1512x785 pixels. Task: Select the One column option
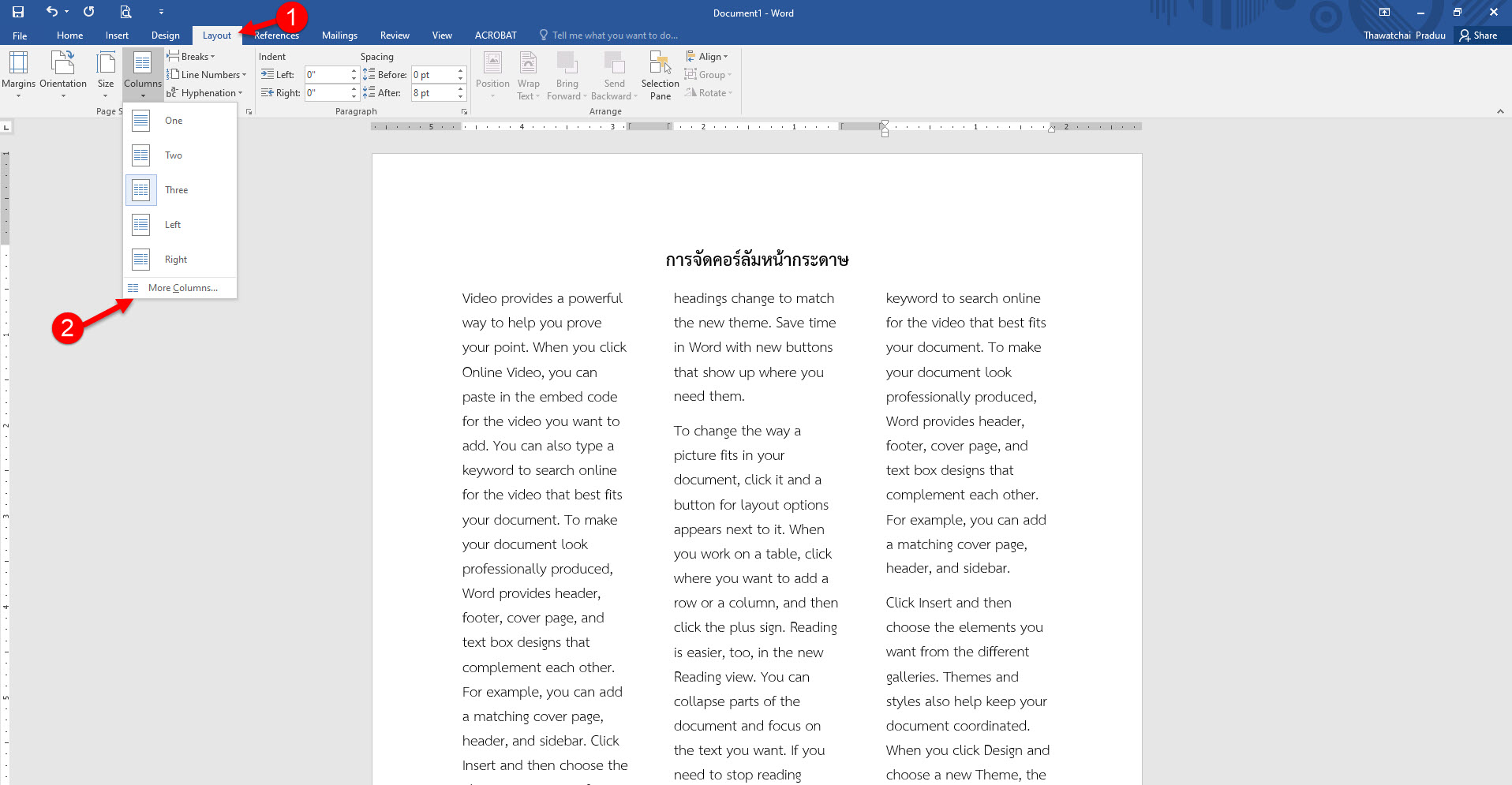point(141,121)
